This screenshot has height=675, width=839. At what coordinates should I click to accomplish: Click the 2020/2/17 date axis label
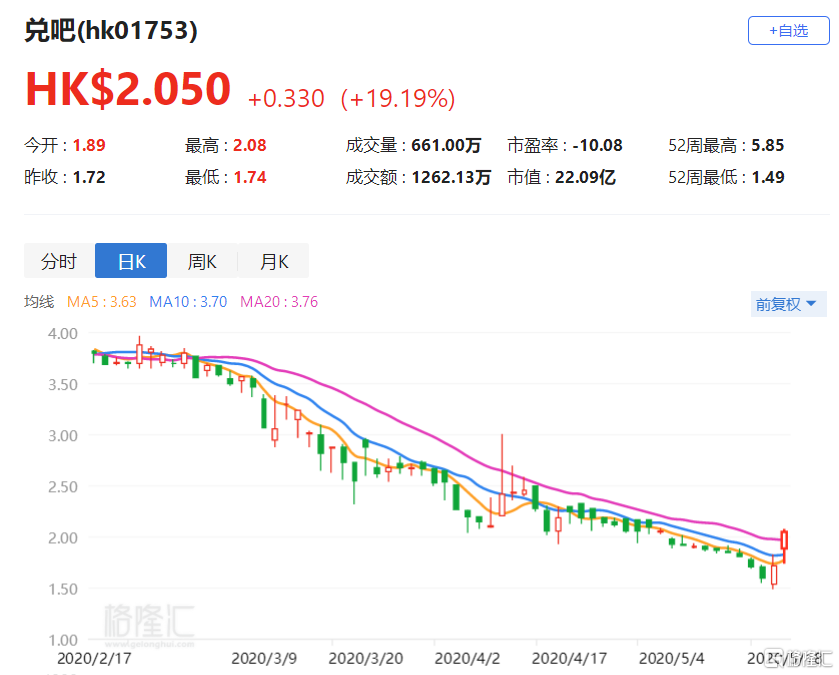(94, 658)
